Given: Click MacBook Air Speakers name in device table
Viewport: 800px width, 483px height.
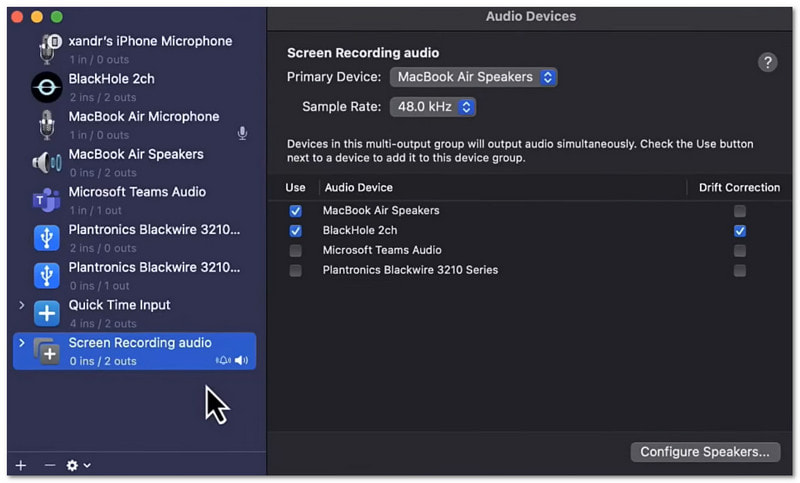Looking at the screenshot, I should coord(381,211).
